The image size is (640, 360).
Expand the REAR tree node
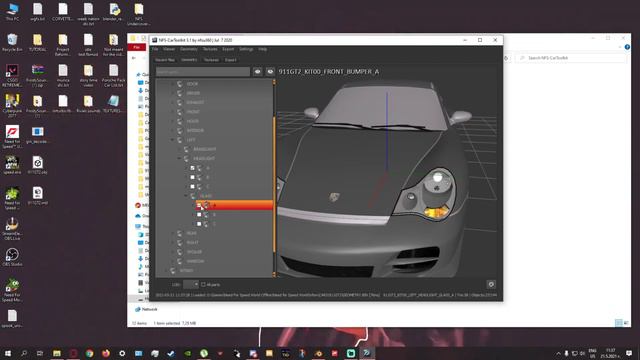click(172, 233)
